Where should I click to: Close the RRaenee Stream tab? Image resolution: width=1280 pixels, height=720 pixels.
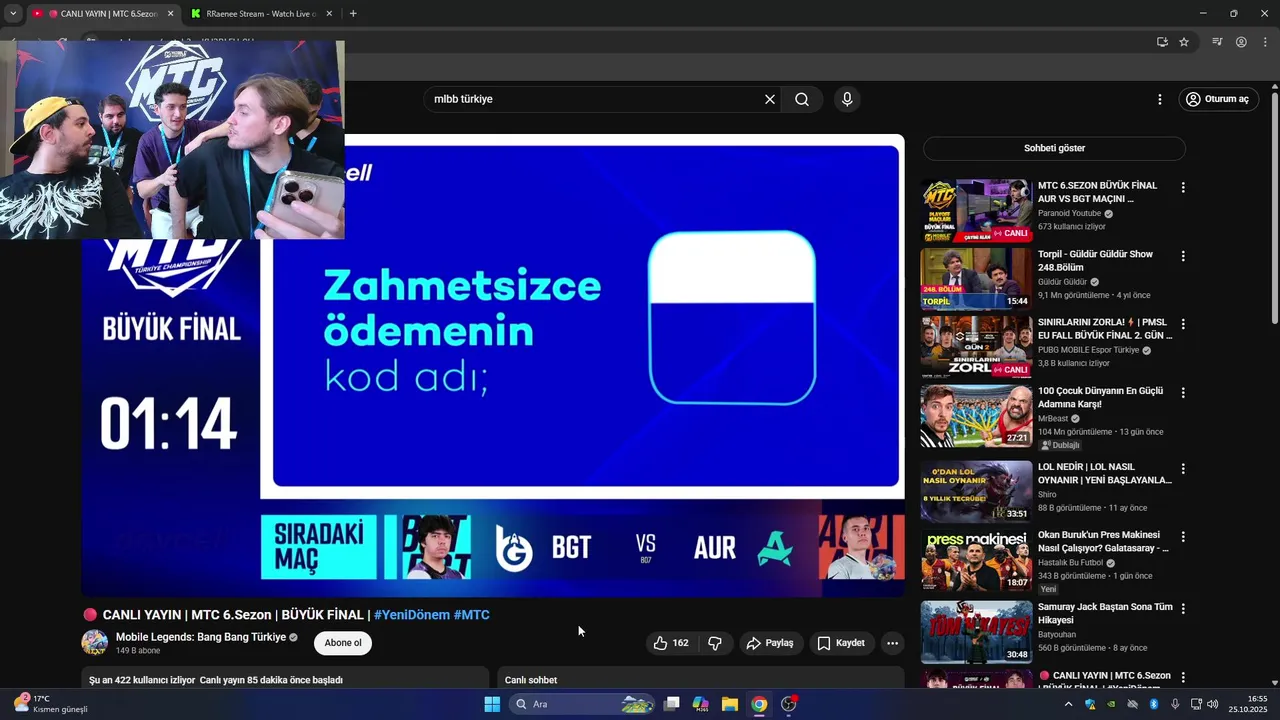(x=330, y=14)
